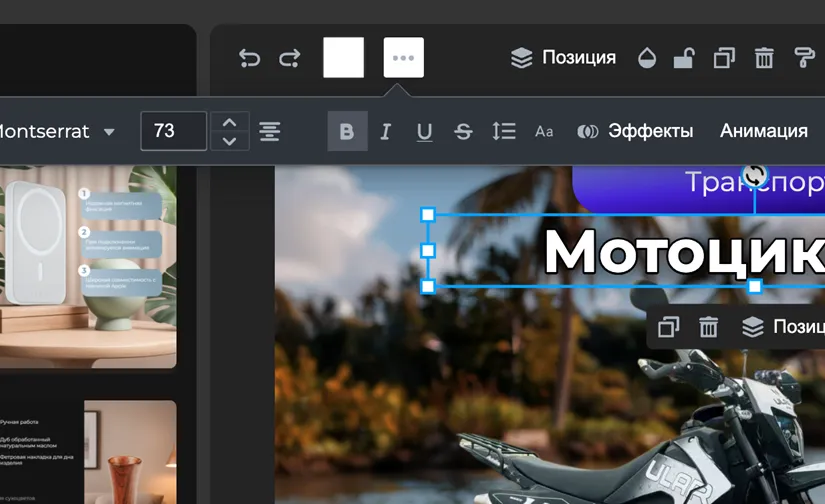The width and height of the screenshot is (825, 504).
Task: Select the paint roller copy style icon
Action: click(804, 58)
